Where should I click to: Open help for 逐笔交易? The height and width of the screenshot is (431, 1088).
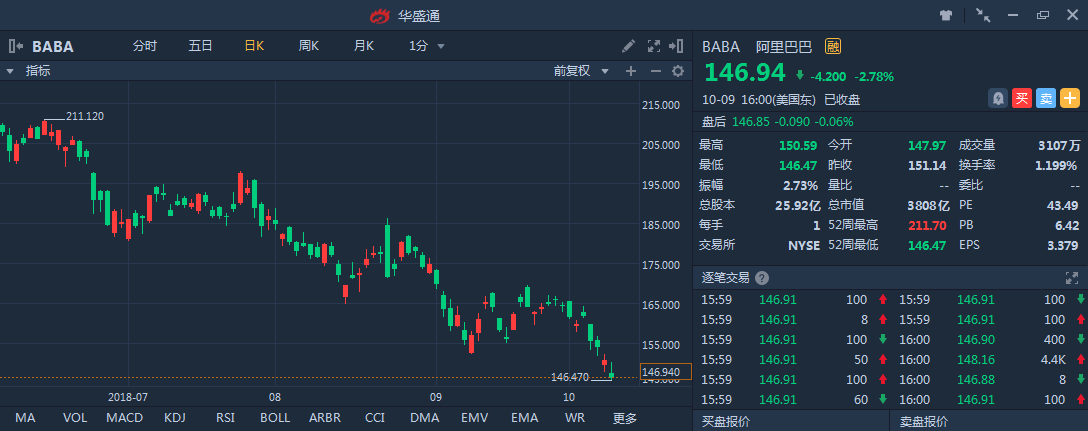click(x=762, y=278)
